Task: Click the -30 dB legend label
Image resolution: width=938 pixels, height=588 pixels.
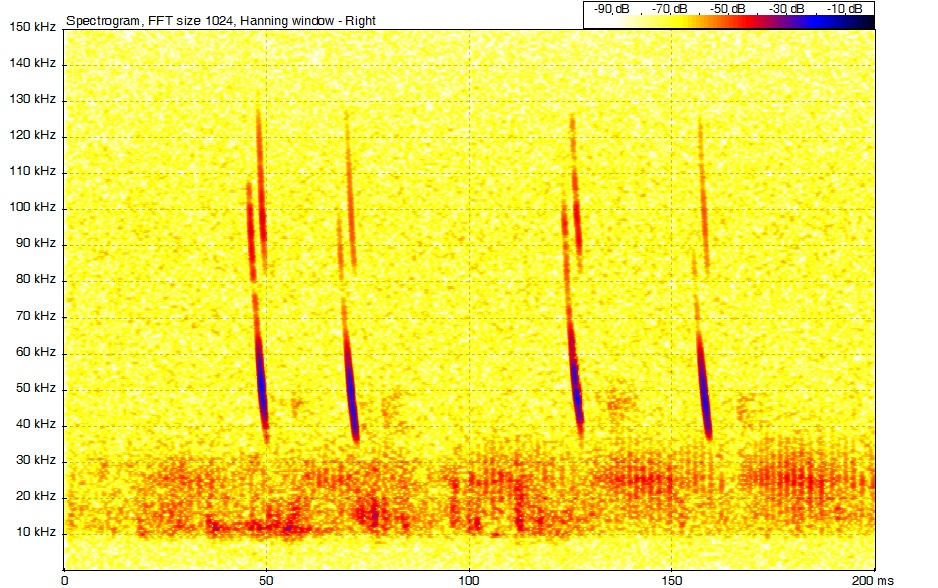Action: coord(786,8)
